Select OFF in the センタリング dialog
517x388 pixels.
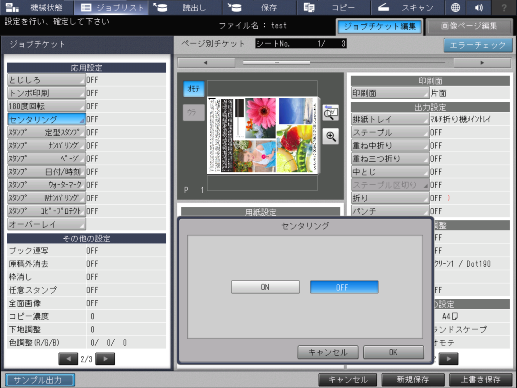(344, 287)
